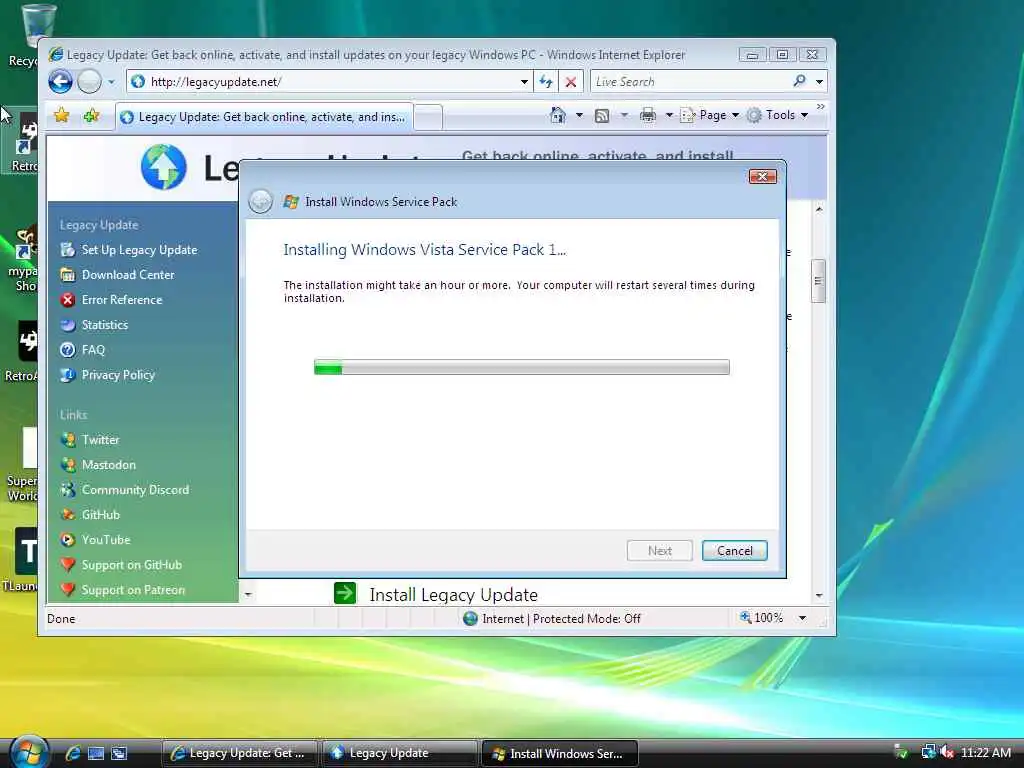Click the Error Reference red X icon
This screenshot has width=1024, height=768.
(67, 300)
